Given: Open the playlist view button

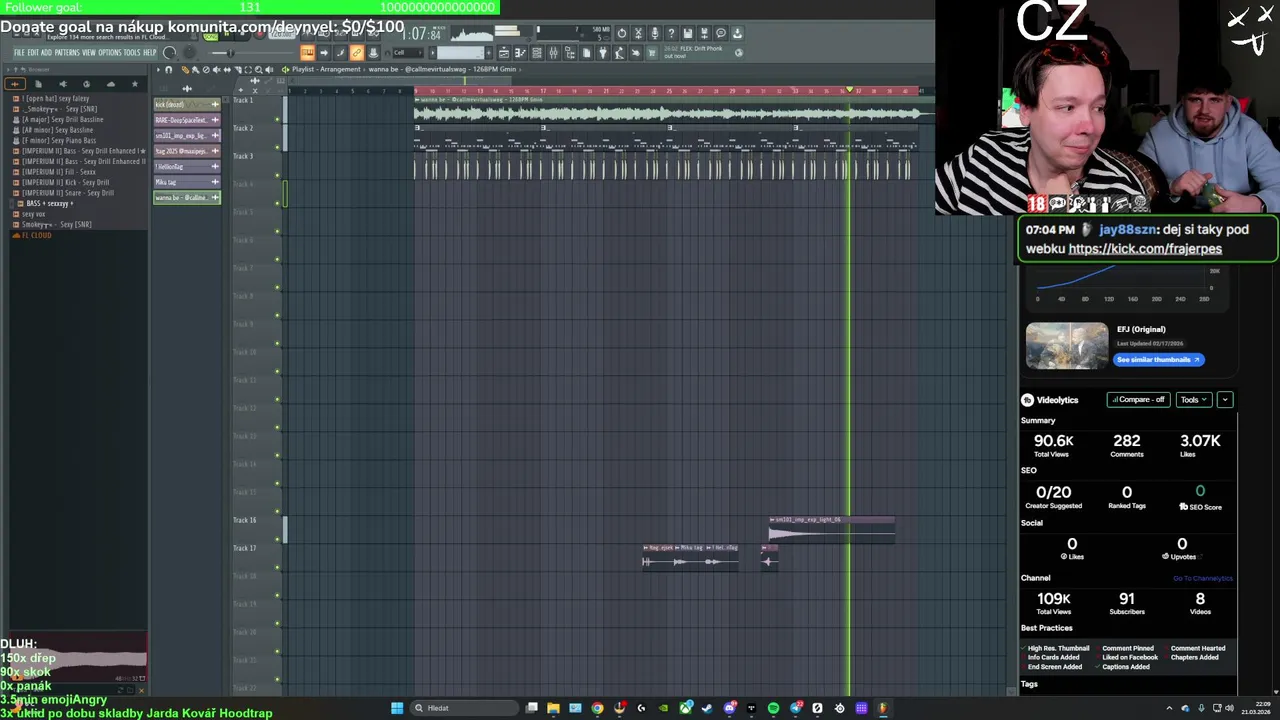Looking at the screenshot, I should tap(503, 53).
